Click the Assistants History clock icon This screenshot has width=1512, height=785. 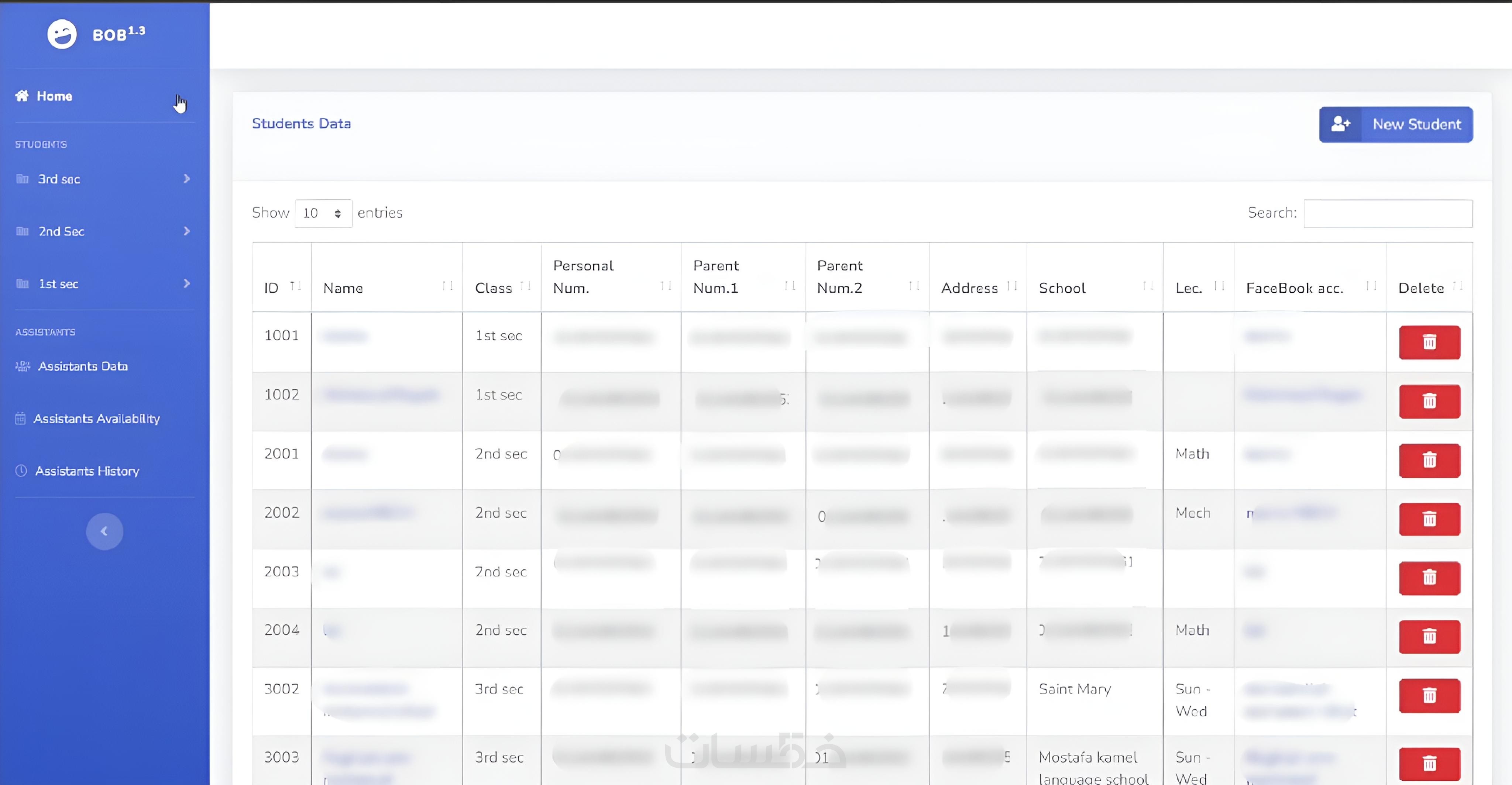[x=21, y=471]
